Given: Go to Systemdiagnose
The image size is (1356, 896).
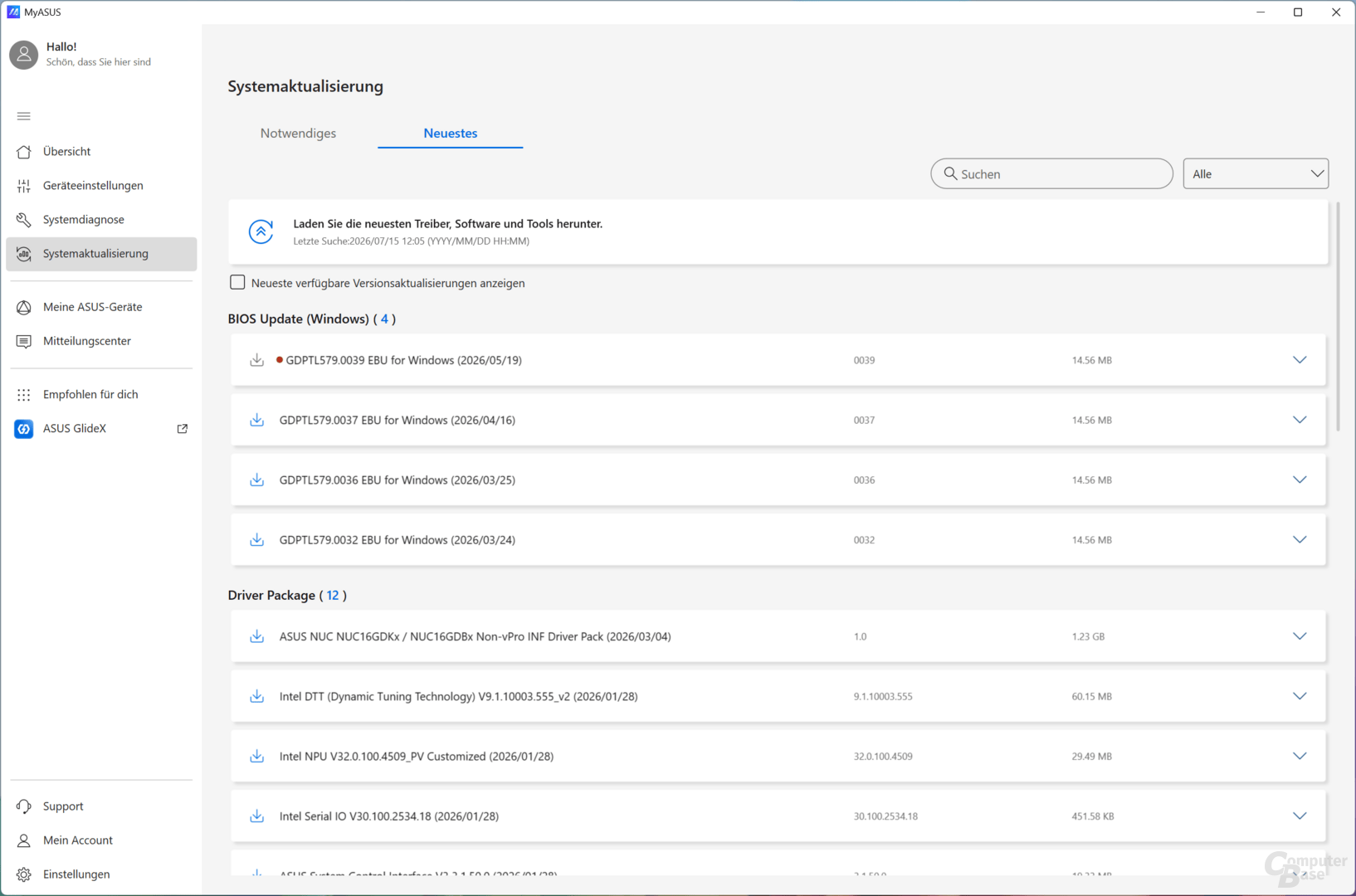Looking at the screenshot, I should [x=101, y=220].
